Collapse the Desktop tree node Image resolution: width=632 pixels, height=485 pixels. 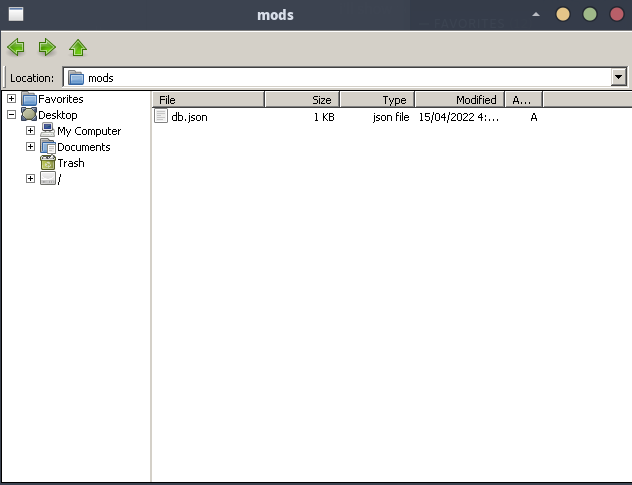pyautogui.click(x=11, y=114)
